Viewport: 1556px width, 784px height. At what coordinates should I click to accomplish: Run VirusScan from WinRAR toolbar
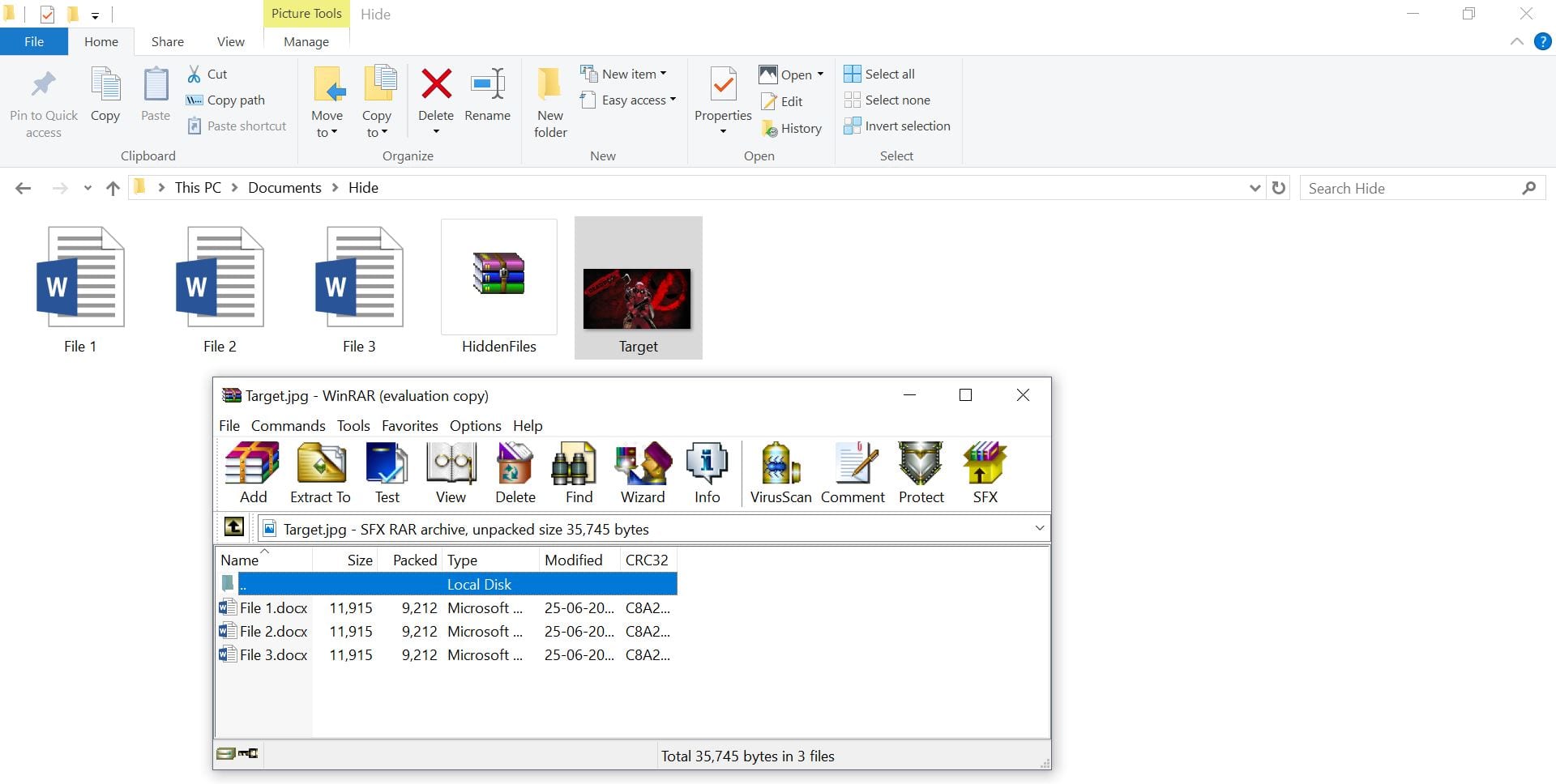click(x=780, y=473)
